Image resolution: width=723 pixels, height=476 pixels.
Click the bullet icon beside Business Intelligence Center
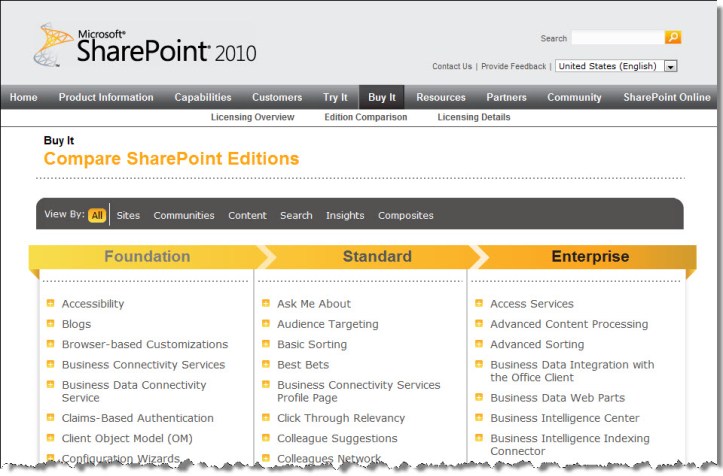[x=479, y=418]
